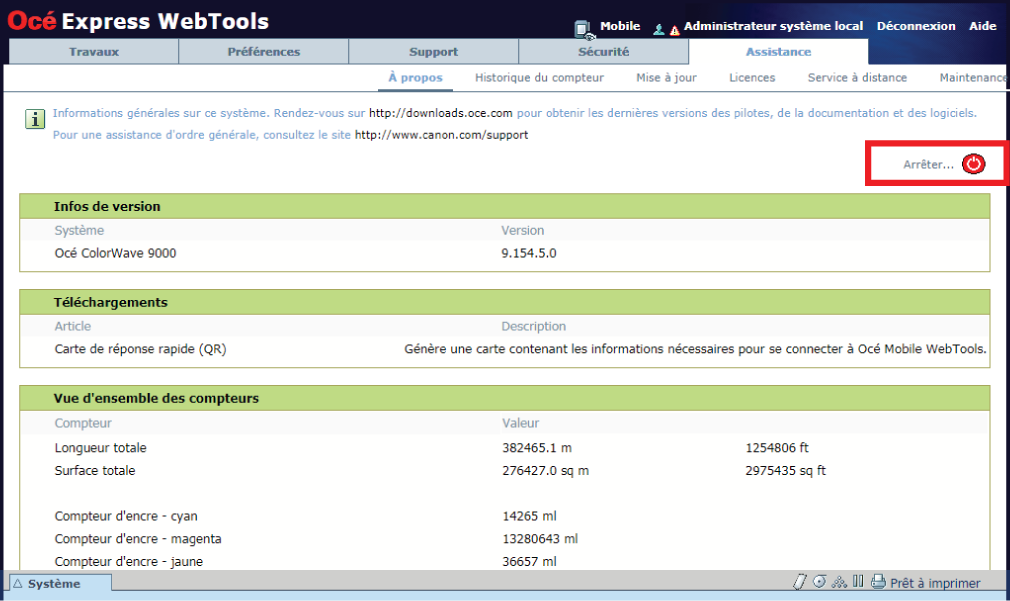Viewport: 1010px width, 601px height.
Task: Open the Mise à jour sub-tab
Action: pyautogui.click(x=666, y=77)
